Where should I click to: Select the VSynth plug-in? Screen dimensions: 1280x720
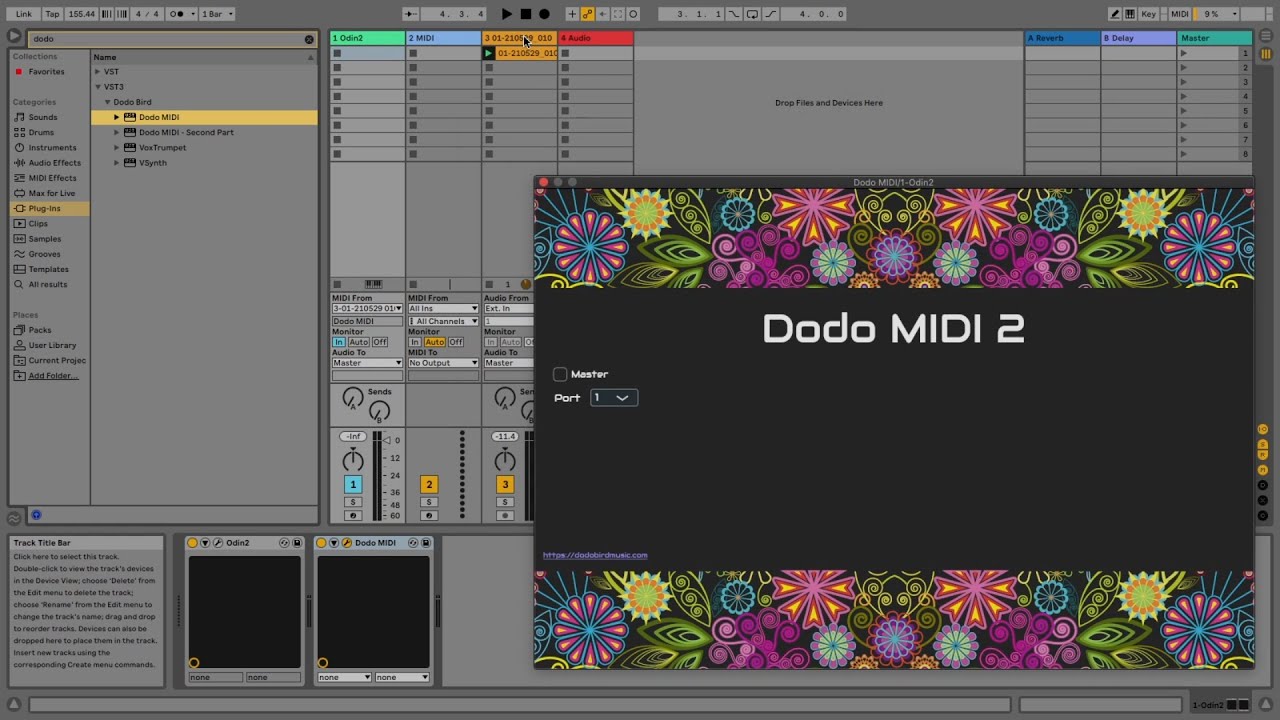153,163
